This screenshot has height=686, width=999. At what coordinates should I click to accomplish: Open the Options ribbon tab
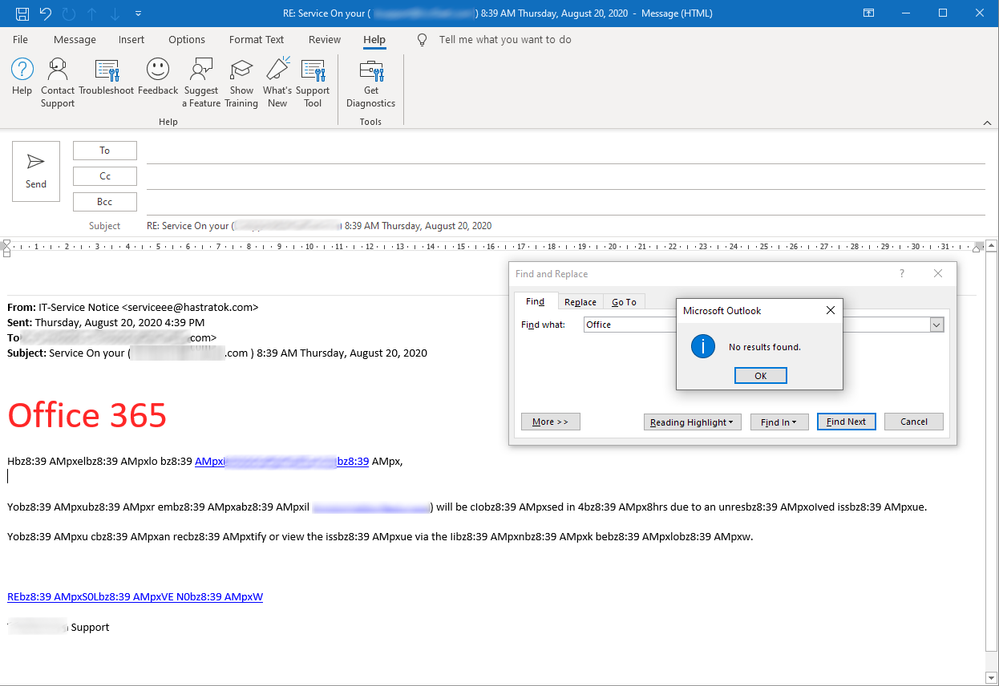click(x=187, y=39)
